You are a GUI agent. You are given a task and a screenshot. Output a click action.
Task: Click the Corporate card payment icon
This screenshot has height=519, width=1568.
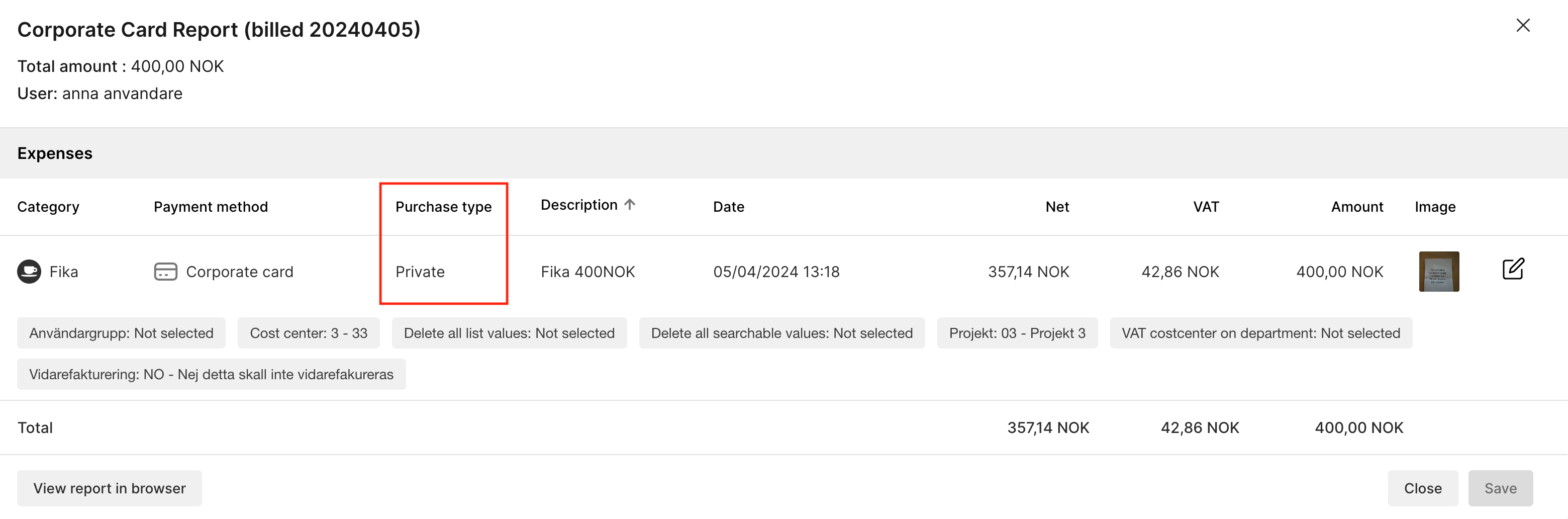click(x=165, y=272)
